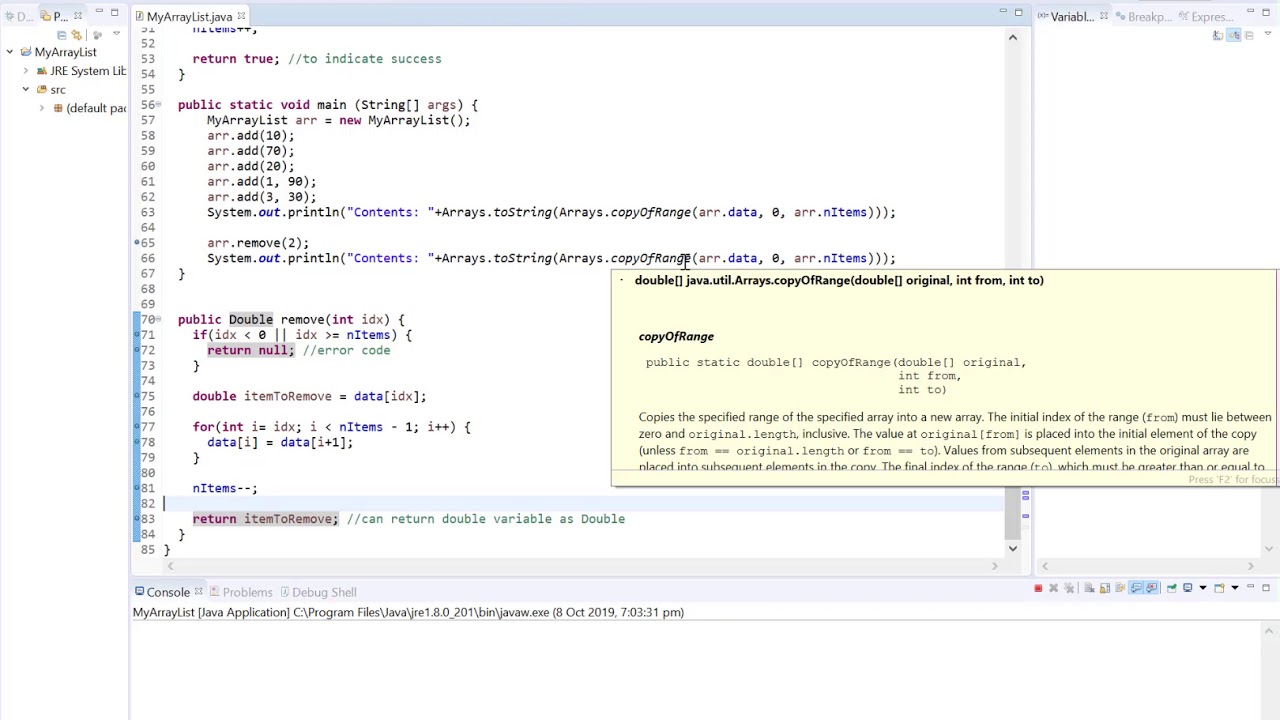
Task: Open the Open Console dropdown arrow
Action: 1235,588
